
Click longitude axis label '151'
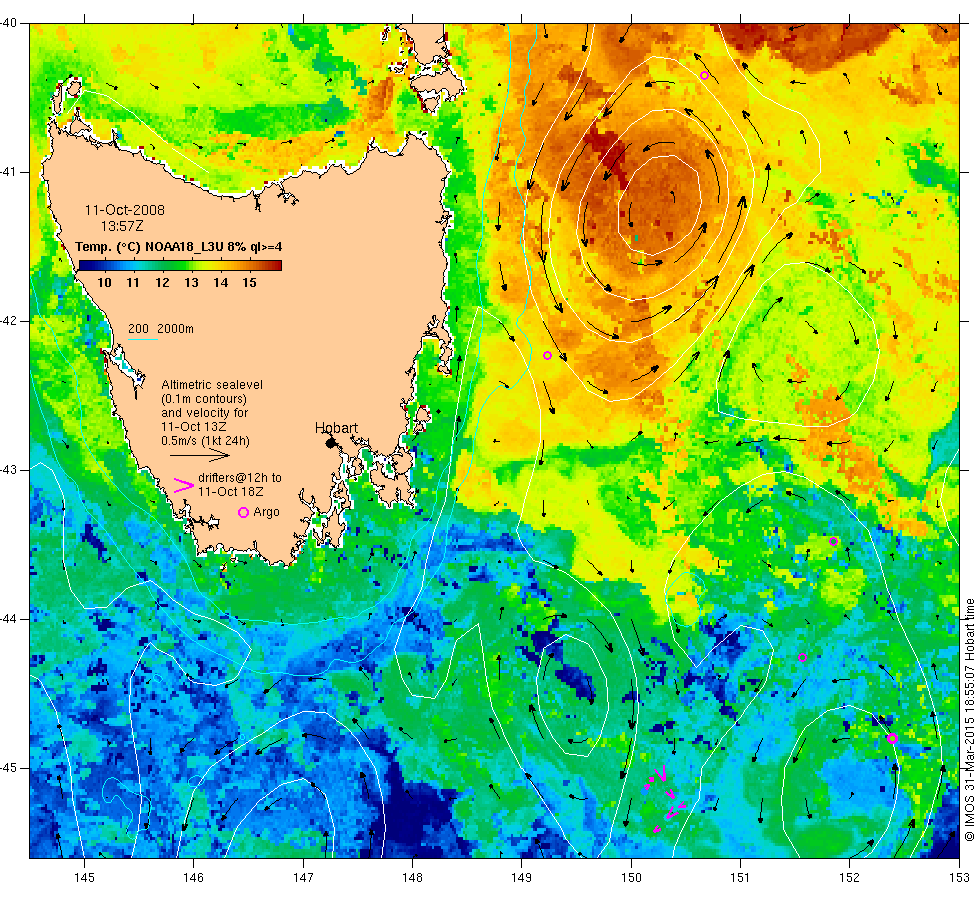[x=740, y=878]
